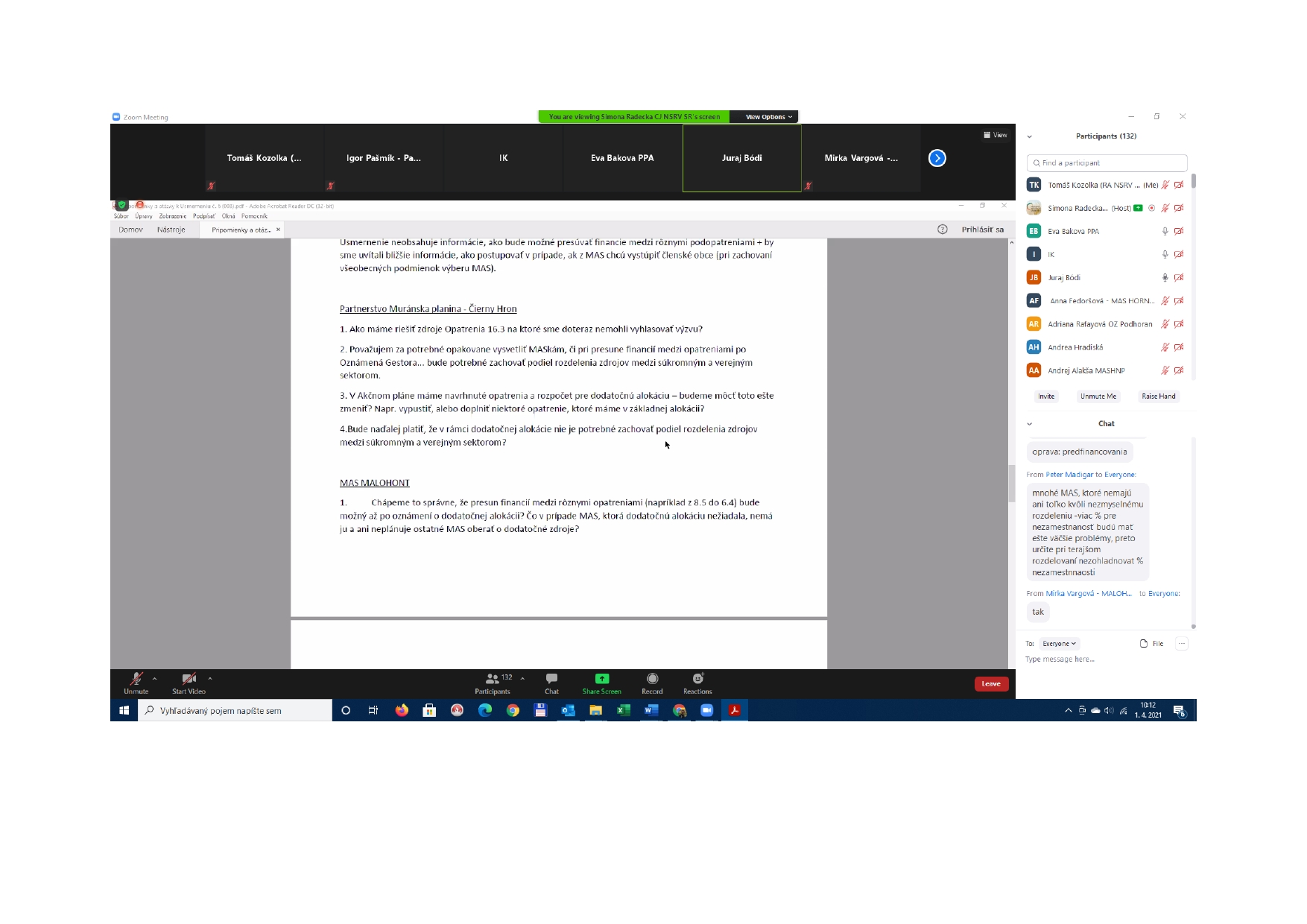Open Pomocník menu in Acrobat
This screenshot has width=1307, height=924.
coord(255,216)
